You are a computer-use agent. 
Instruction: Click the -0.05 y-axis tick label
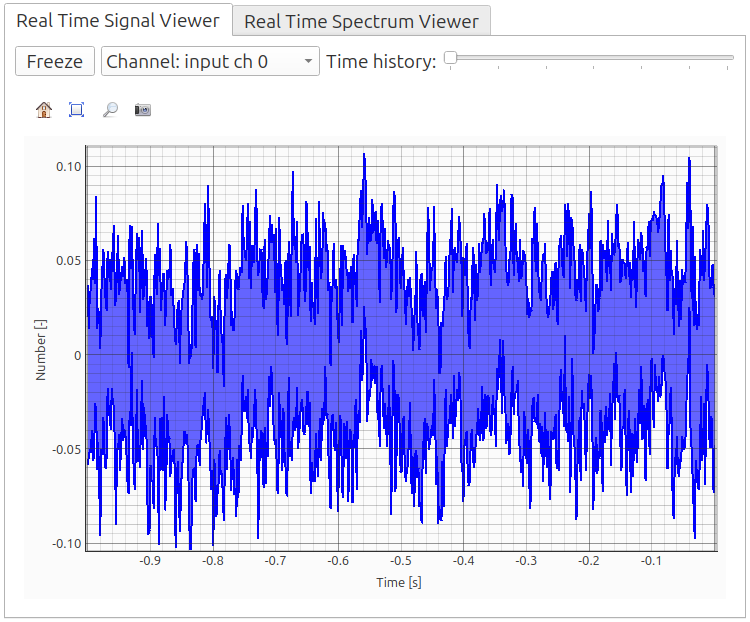[x=67, y=449]
